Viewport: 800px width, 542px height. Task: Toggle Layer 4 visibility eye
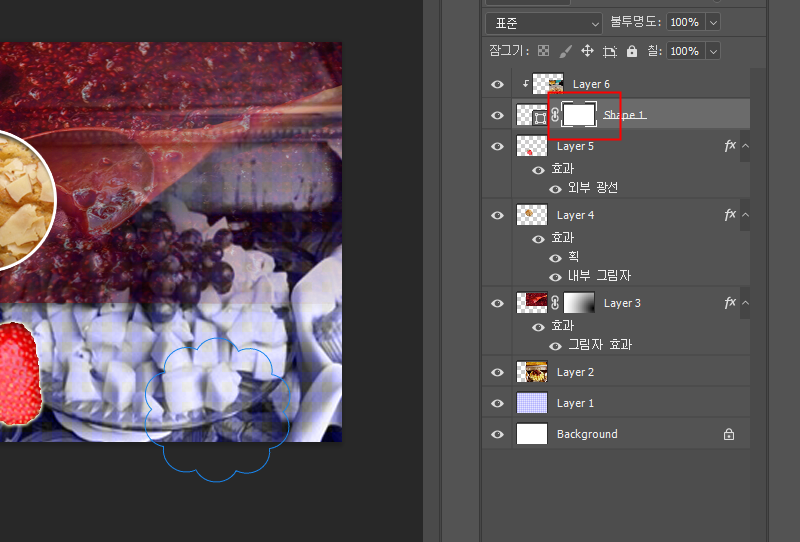pos(497,215)
